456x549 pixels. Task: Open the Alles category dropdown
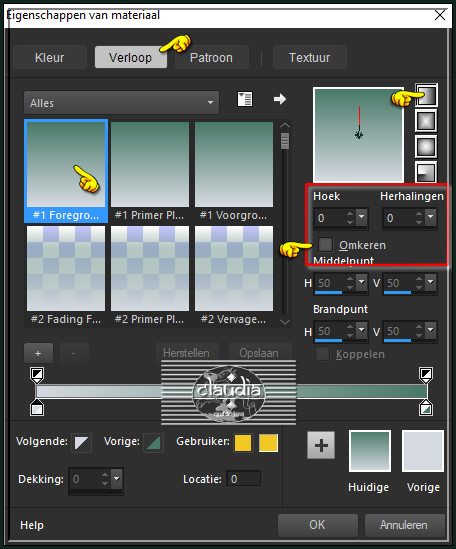point(122,103)
